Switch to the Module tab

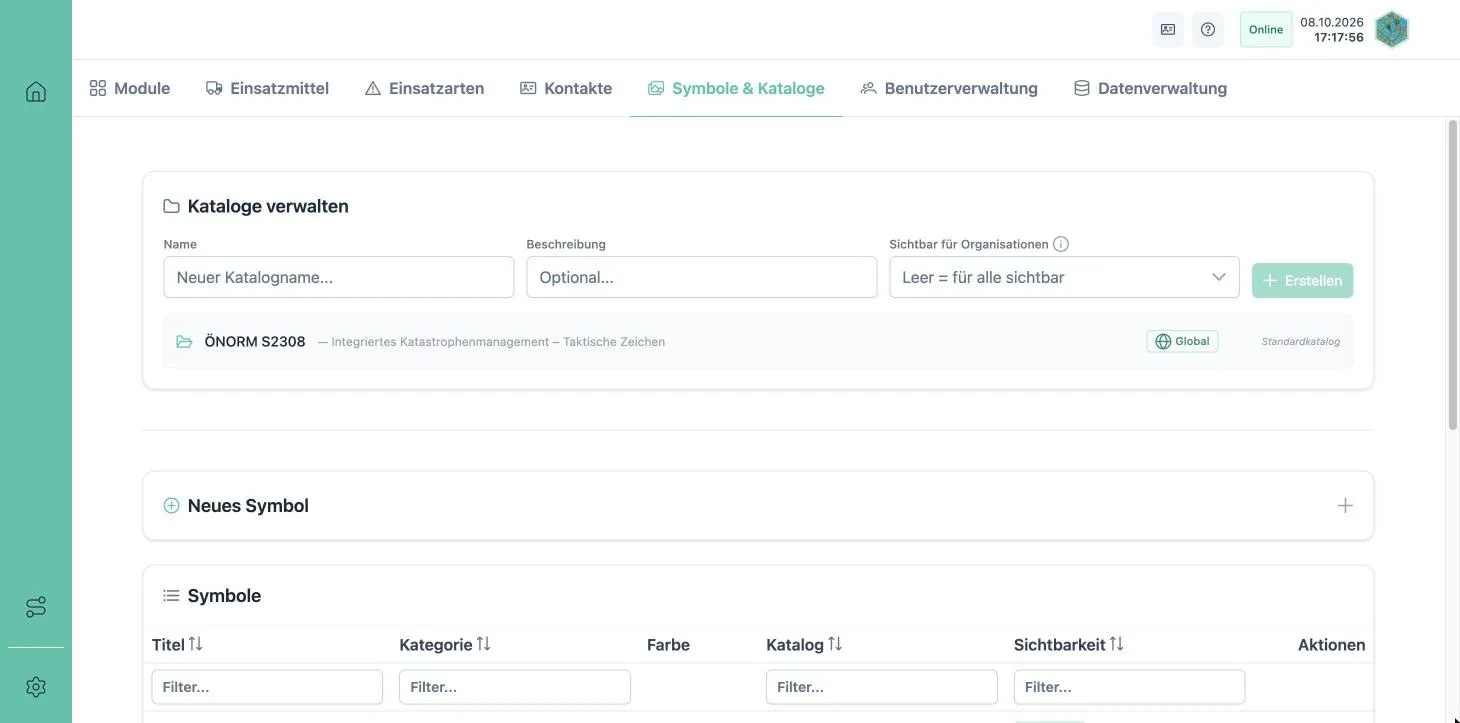click(x=130, y=88)
